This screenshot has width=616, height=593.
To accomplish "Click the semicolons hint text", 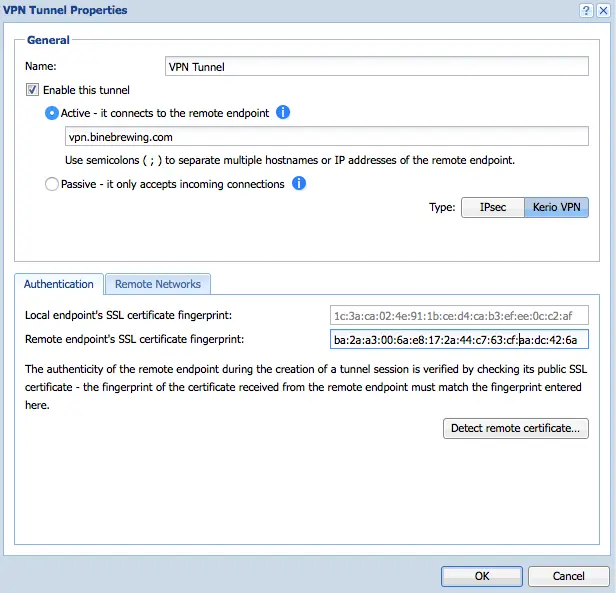I will click(x=290, y=160).
